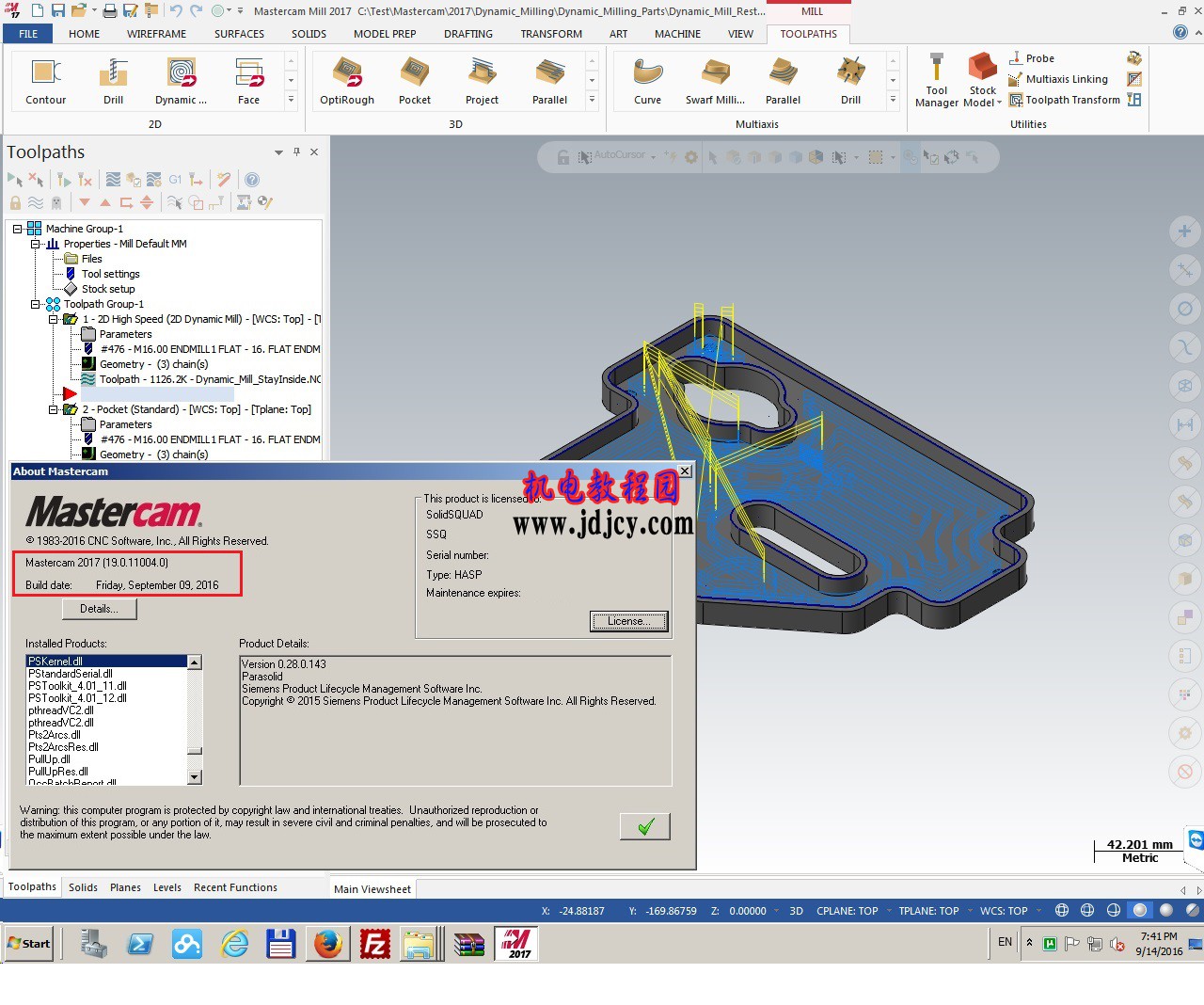Toggle toolpath display wave icon
The width and height of the screenshot is (1204, 1005).
pyautogui.click(x=36, y=202)
